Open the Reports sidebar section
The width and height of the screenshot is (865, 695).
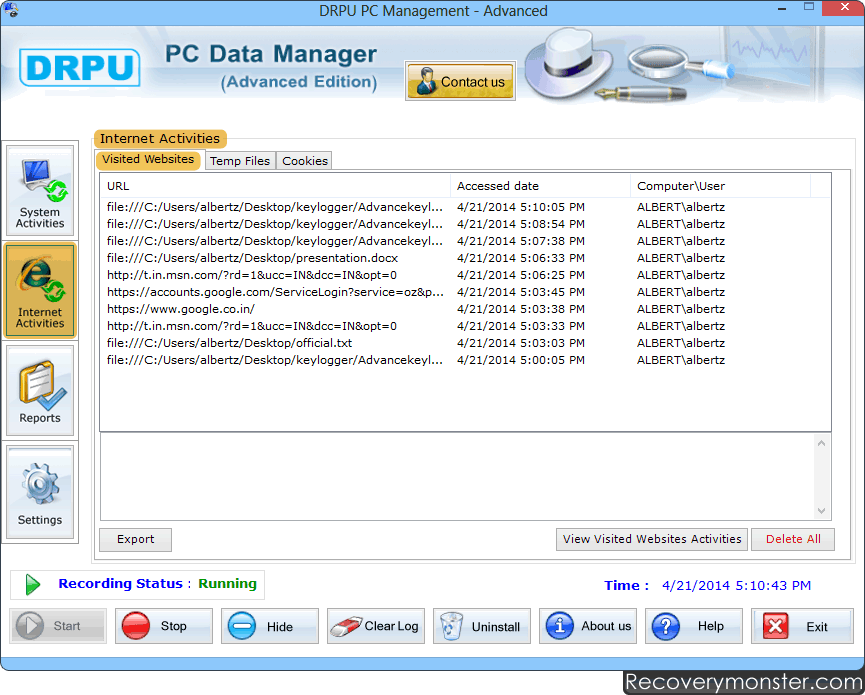pos(40,391)
